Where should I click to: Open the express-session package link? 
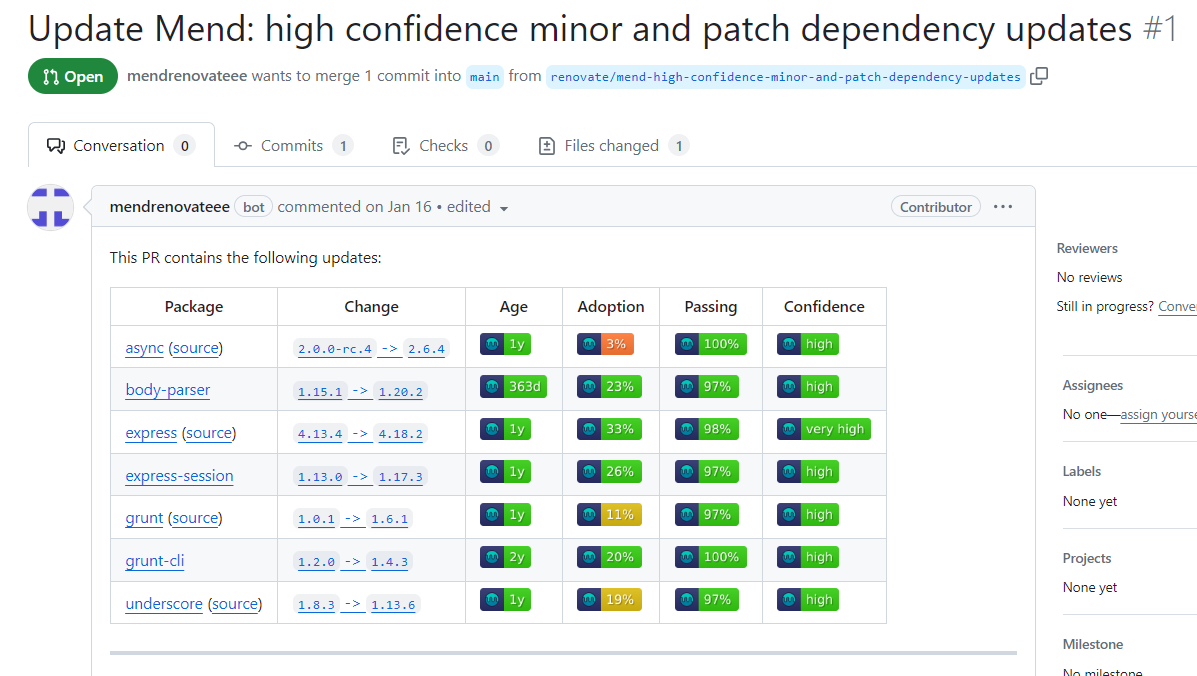tap(179, 476)
